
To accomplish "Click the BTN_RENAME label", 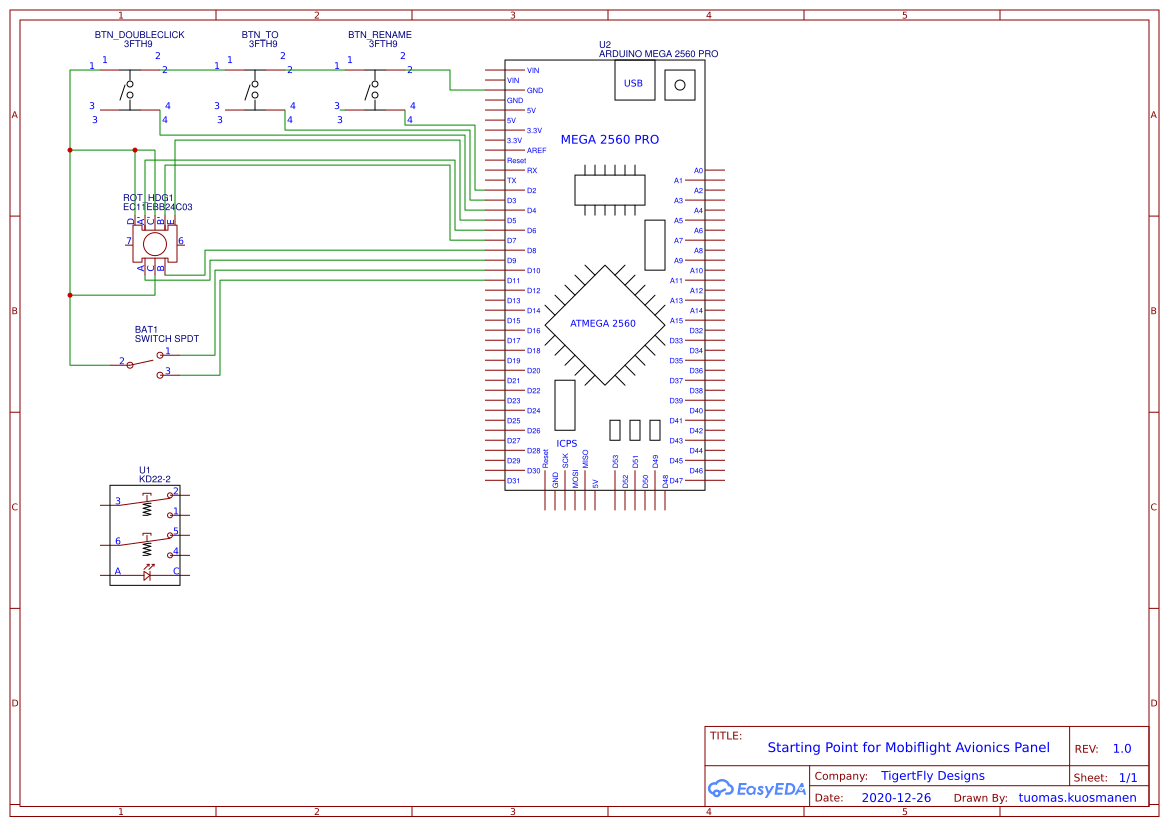I will [x=380, y=35].
